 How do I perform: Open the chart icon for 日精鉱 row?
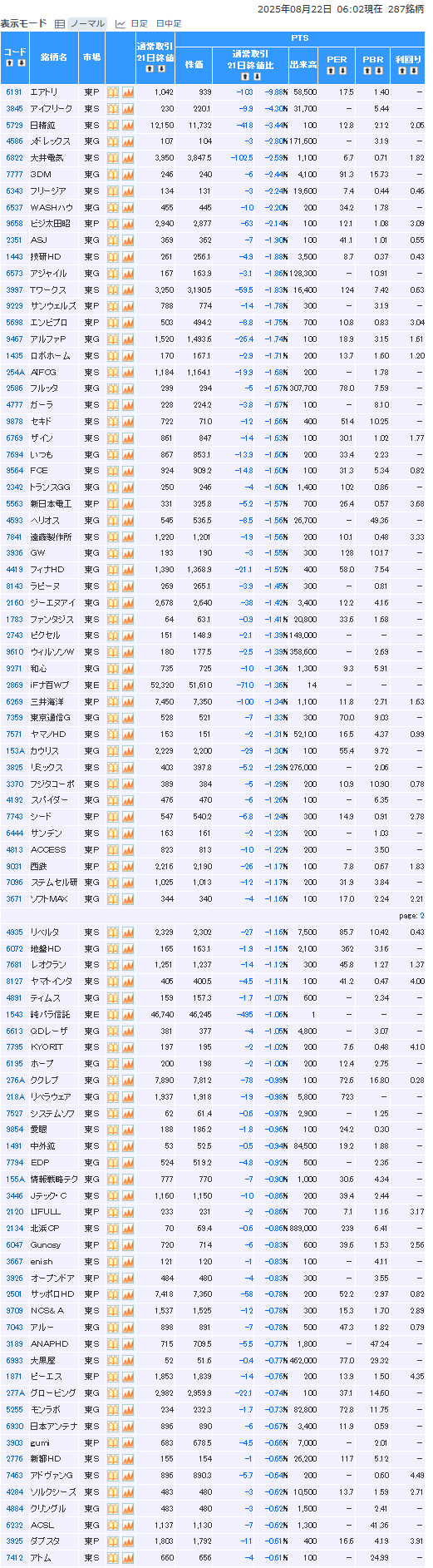coord(128,125)
